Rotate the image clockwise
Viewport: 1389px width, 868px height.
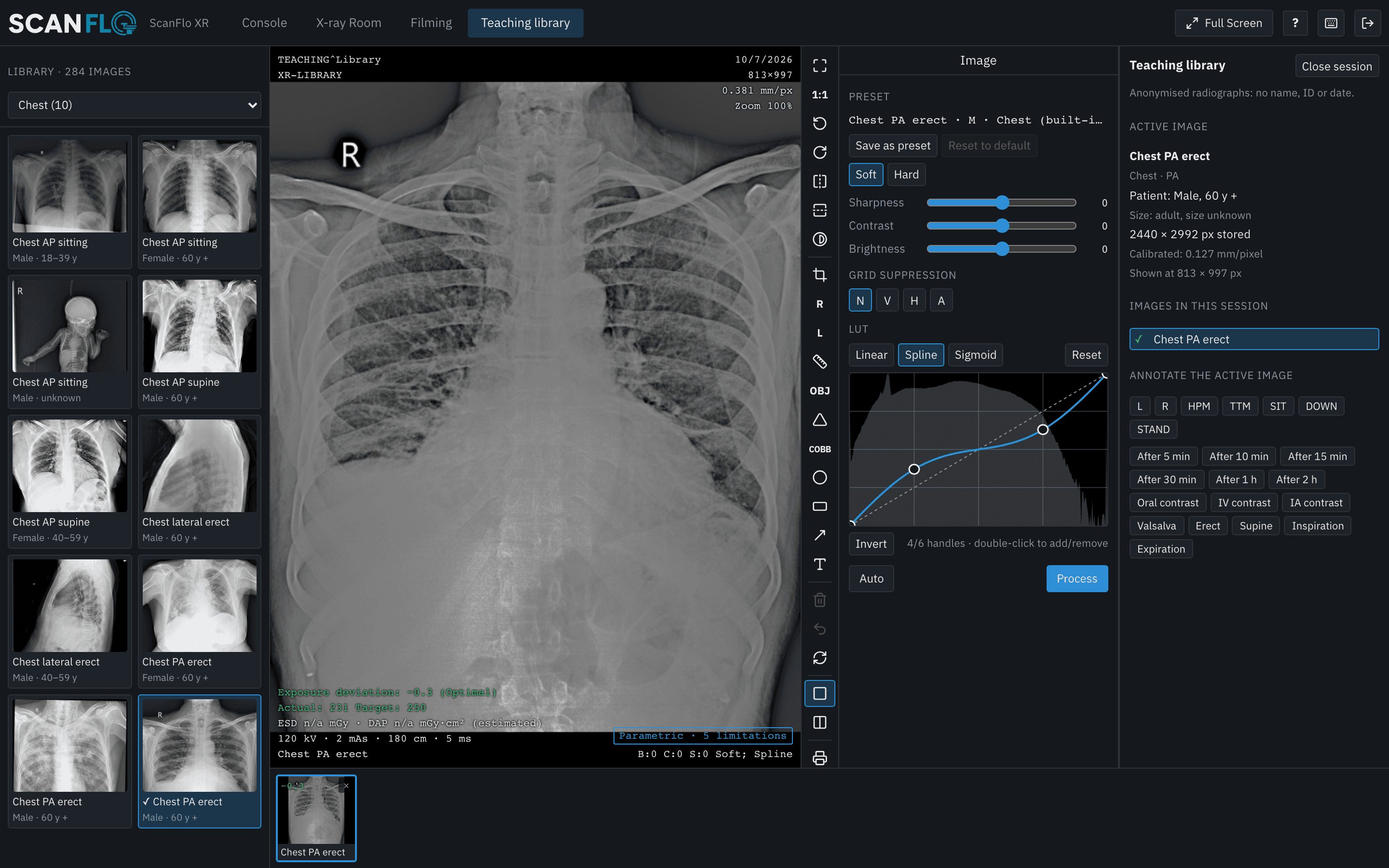click(819, 152)
